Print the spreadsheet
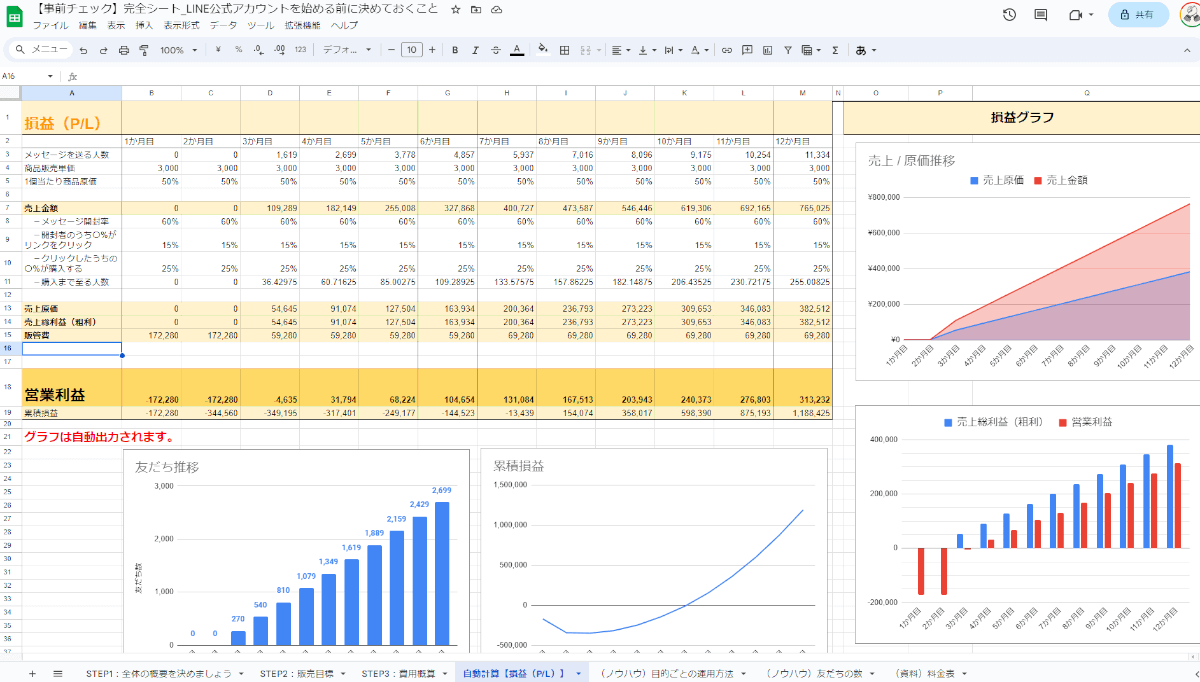The width and height of the screenshot is (1200, 682). point(124,50)
